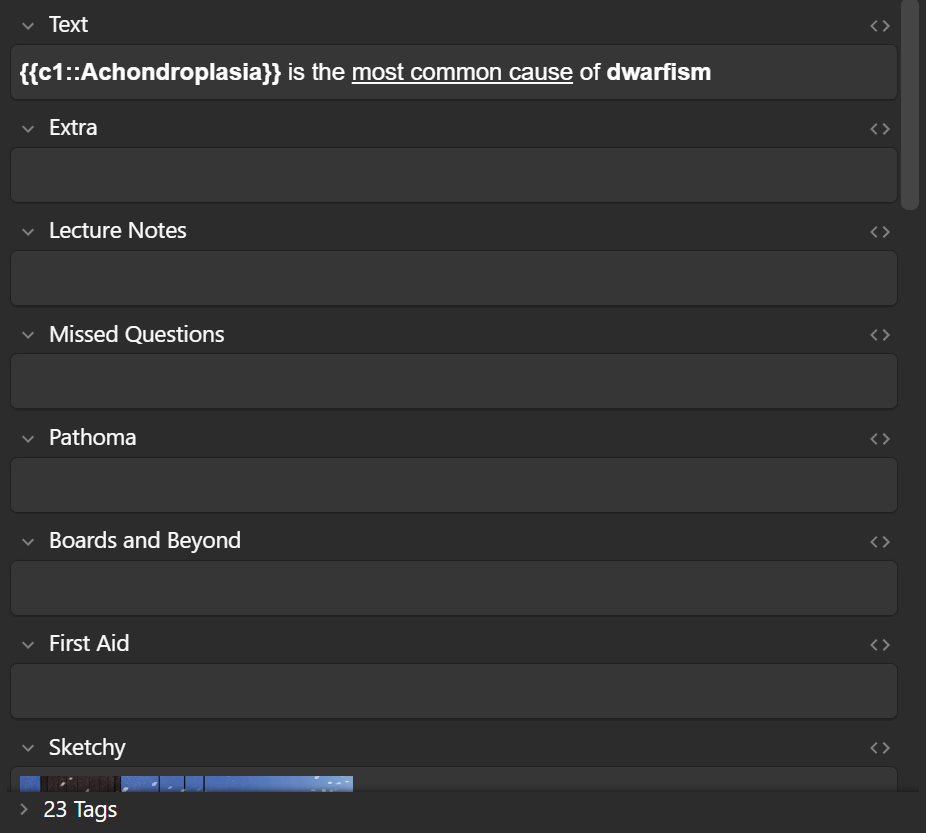
Task: Toggle HTML editor for Boards and Beyond
Action: [x=879, y=541]
